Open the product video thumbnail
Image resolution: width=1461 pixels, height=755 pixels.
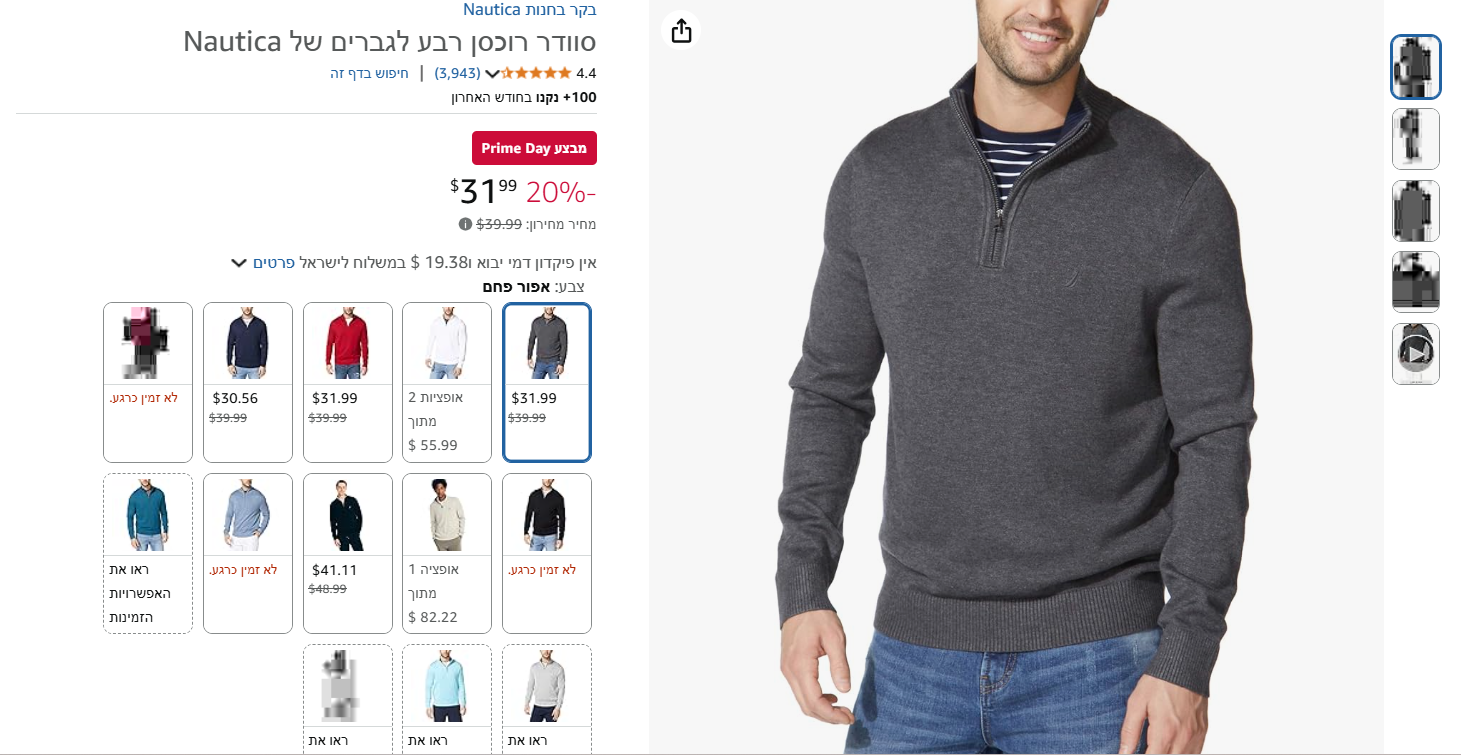click(1415, 354)
